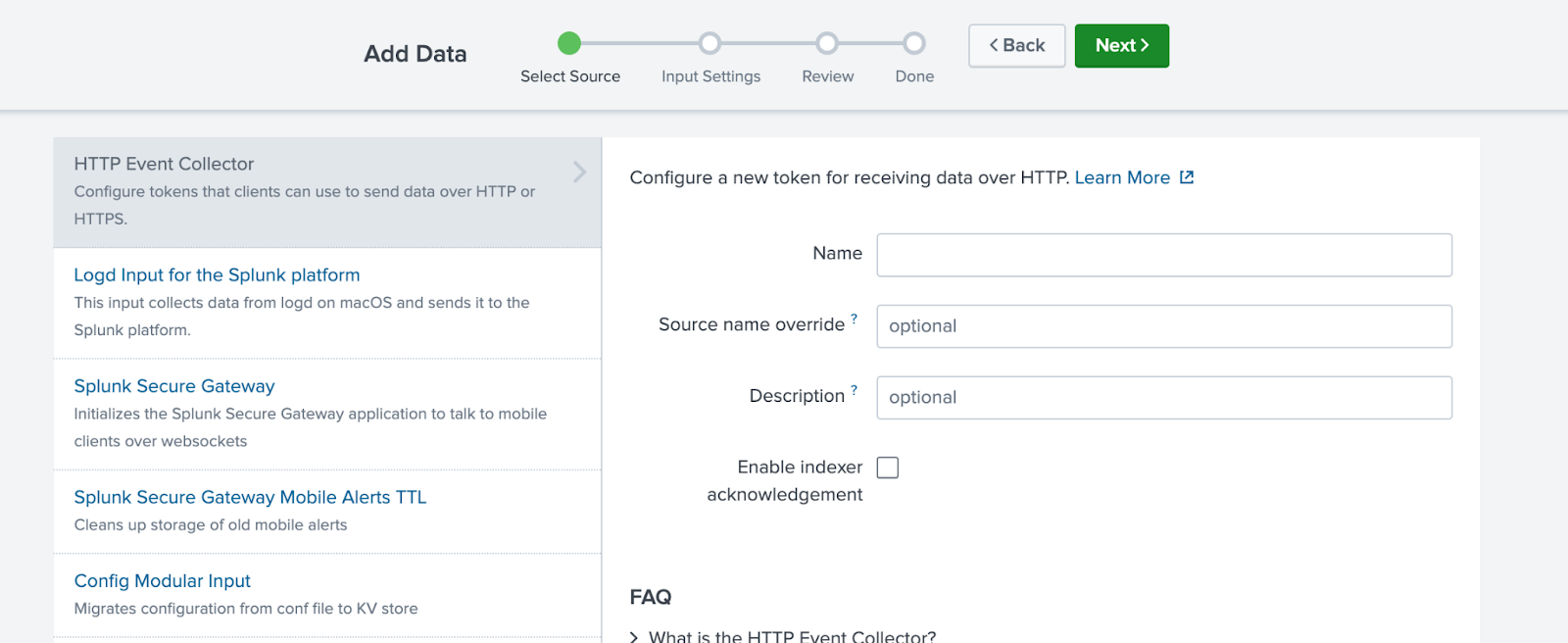Focus the Name text field
The image size is (1568, 643).
pos(1163,255)
